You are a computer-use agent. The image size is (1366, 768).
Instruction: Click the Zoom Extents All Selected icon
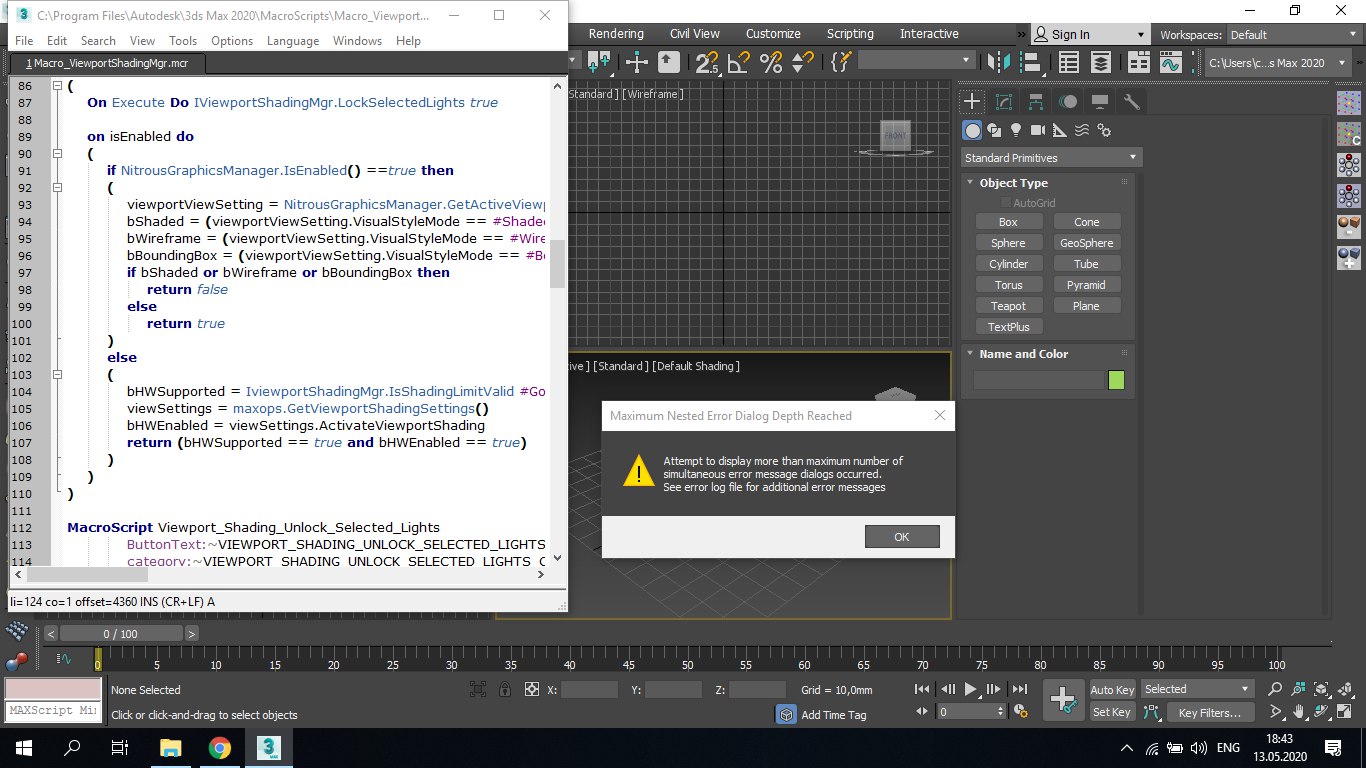click(x=1344, y=689)
